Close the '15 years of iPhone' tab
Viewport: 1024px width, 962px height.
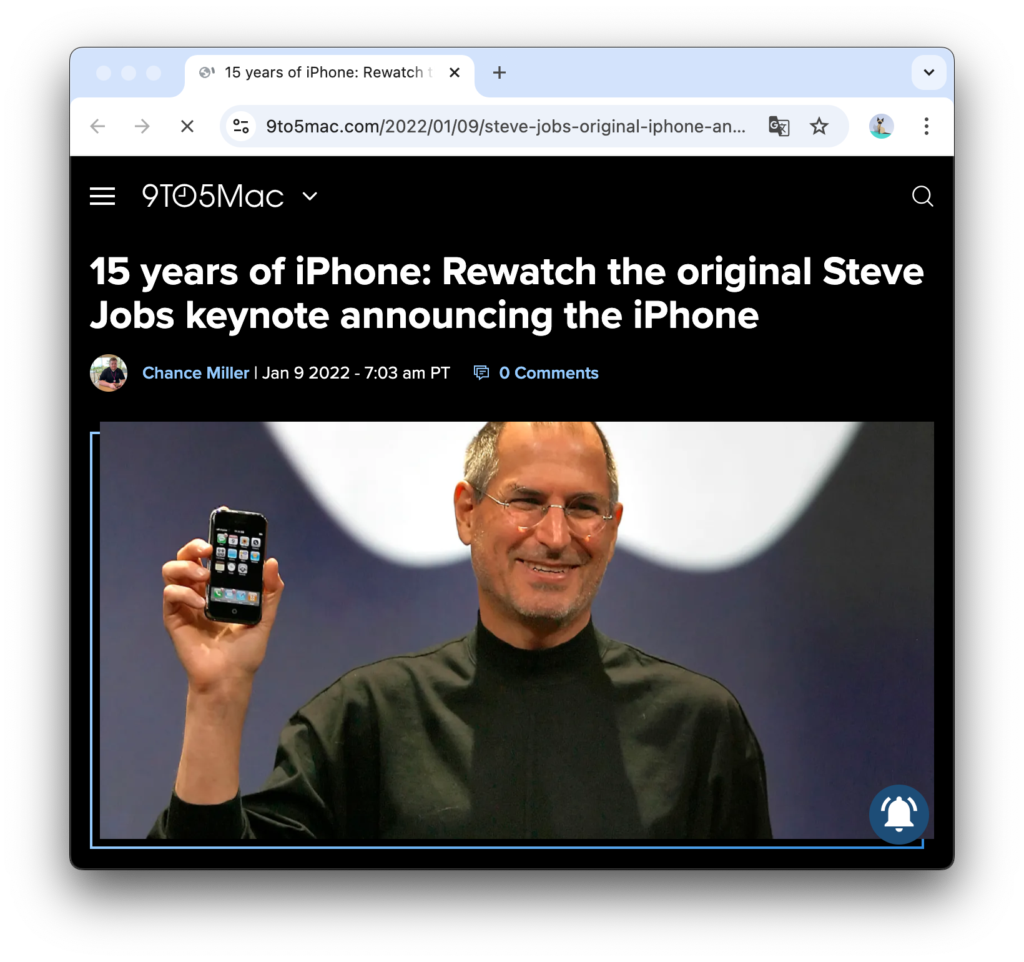[455, 72]
